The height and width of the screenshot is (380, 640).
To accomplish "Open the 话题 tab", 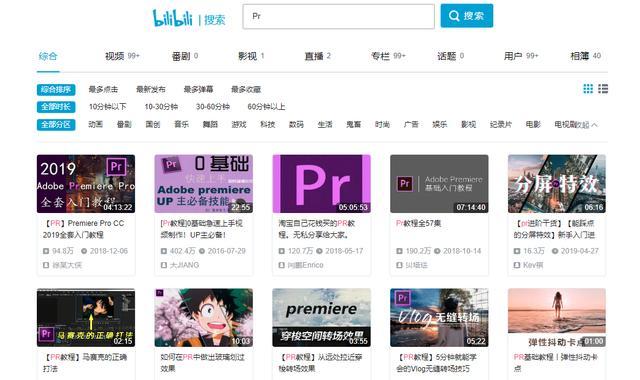I will point(451,56).
